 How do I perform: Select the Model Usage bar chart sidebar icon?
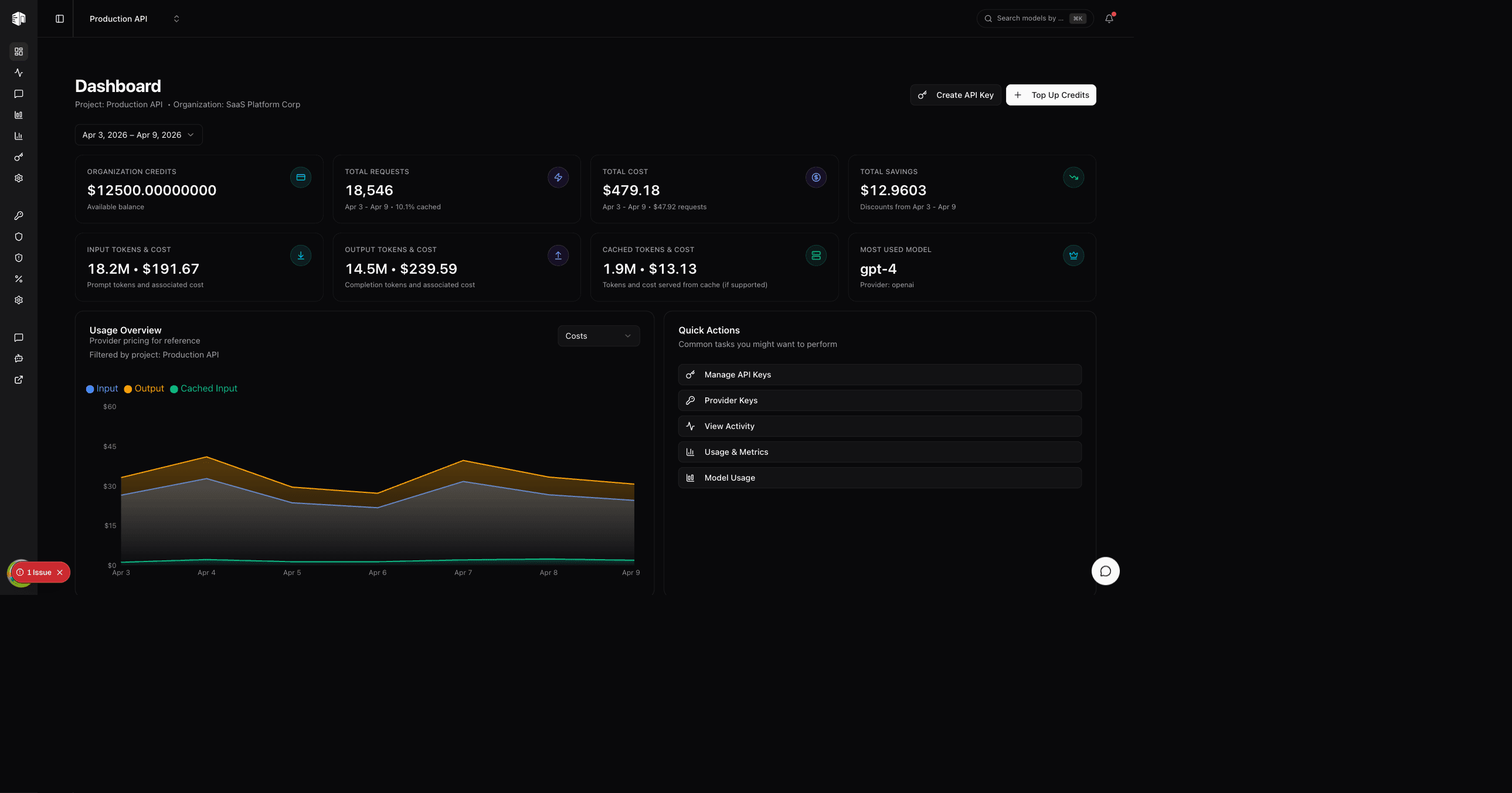18,115
